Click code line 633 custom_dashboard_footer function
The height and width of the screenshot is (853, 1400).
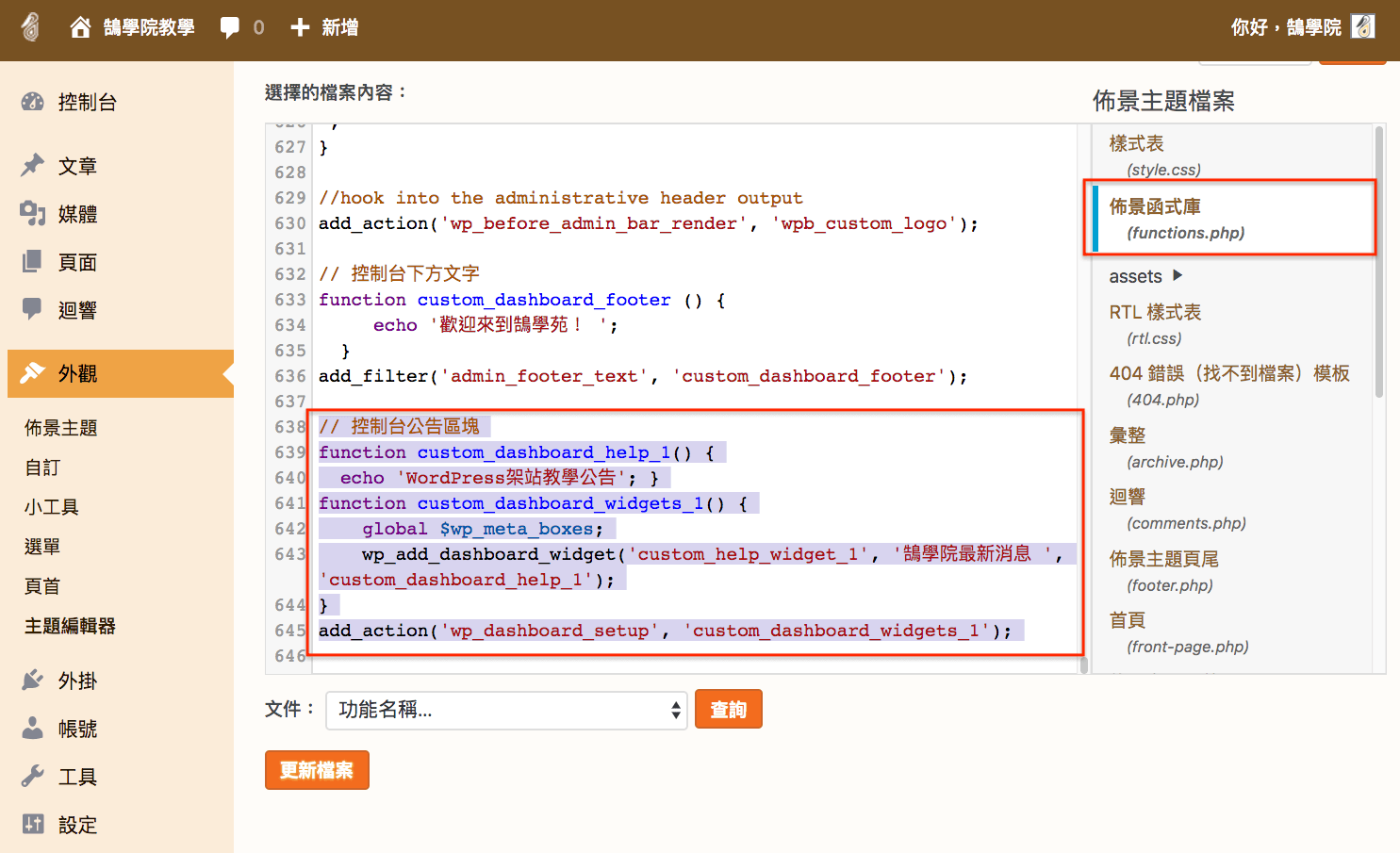[x=522, y=300]
